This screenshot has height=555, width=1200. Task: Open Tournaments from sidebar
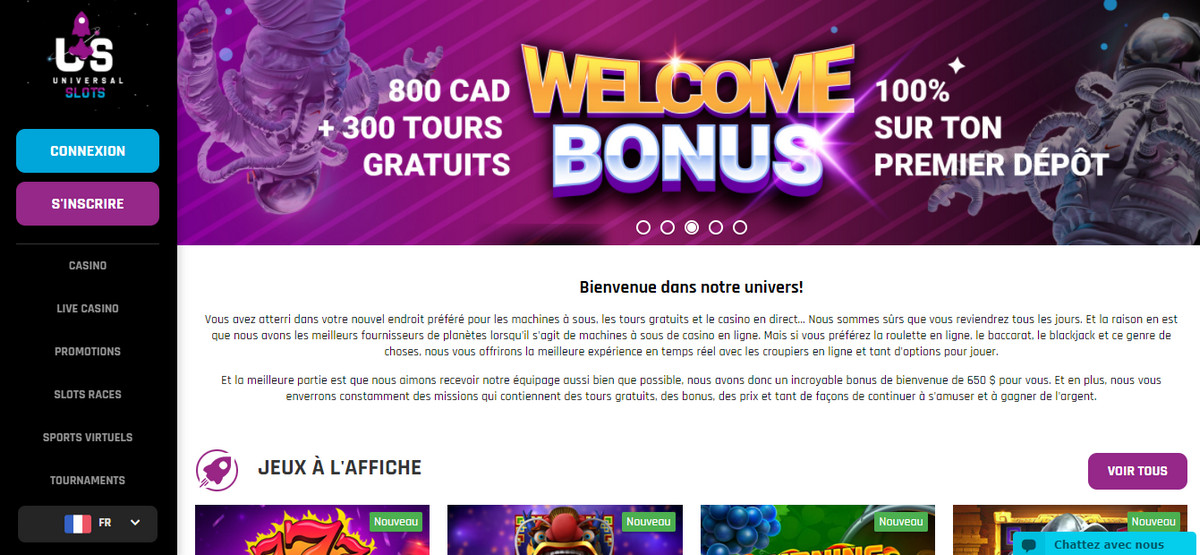[88, 481]
